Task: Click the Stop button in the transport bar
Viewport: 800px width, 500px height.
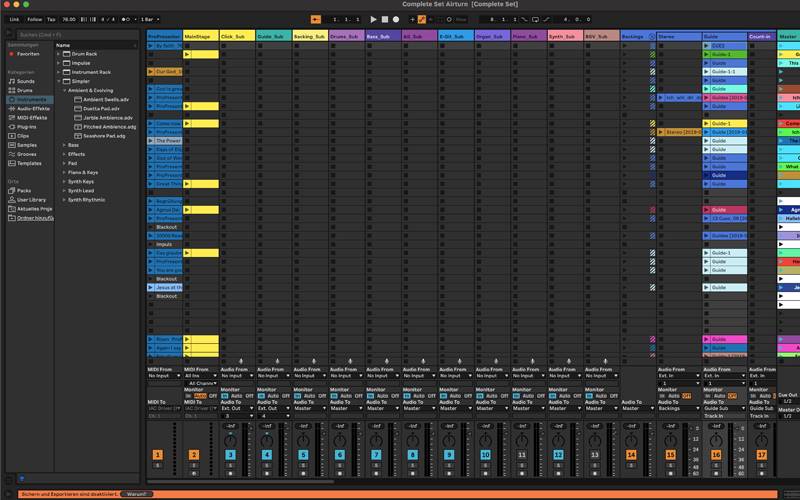Action: pyautogui.click(x=385, y=19)
